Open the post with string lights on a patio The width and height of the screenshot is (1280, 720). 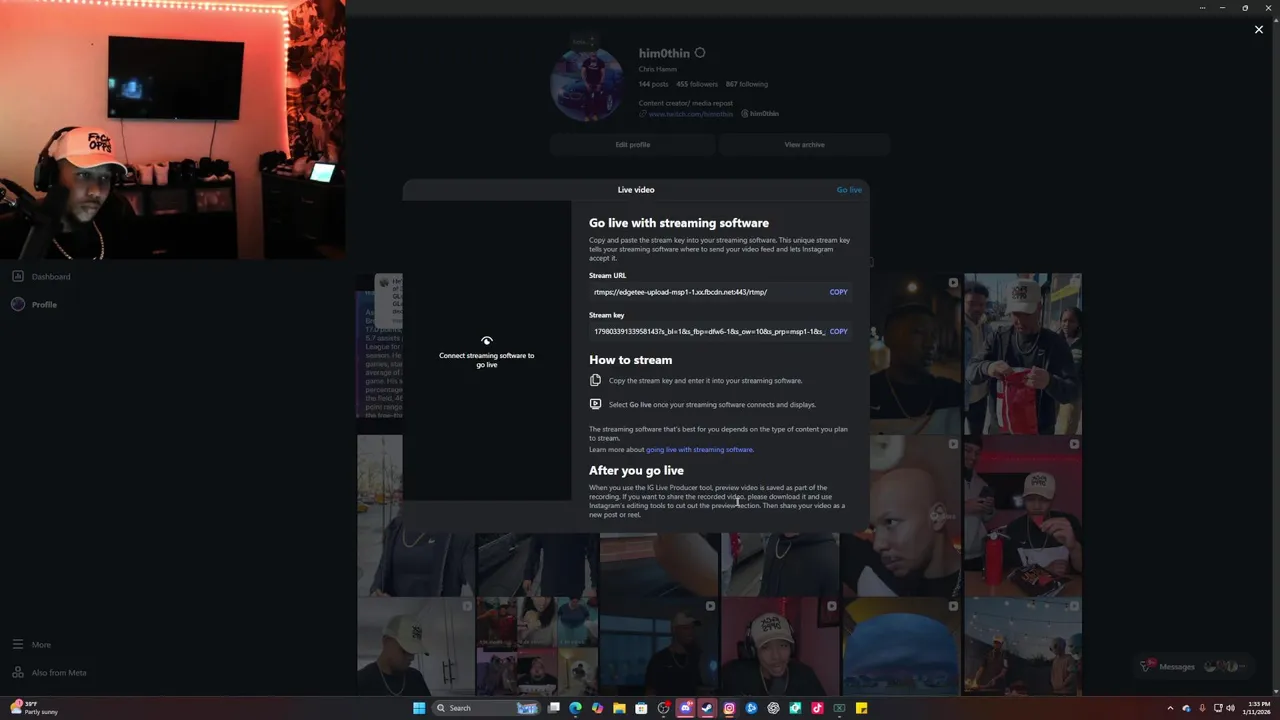pos(1022,647)
